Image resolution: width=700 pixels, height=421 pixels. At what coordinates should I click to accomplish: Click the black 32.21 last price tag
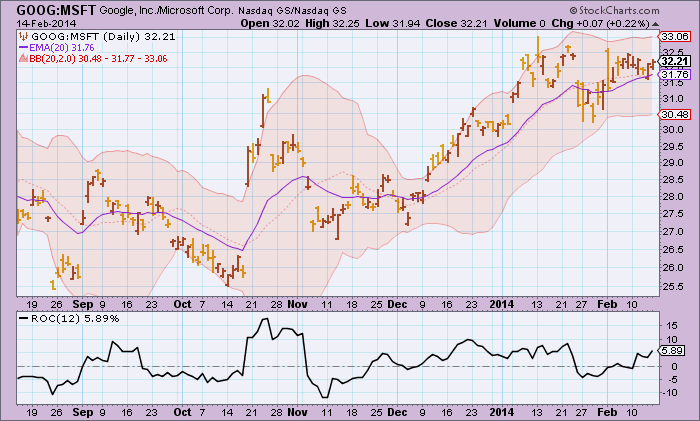click(675, 62)
